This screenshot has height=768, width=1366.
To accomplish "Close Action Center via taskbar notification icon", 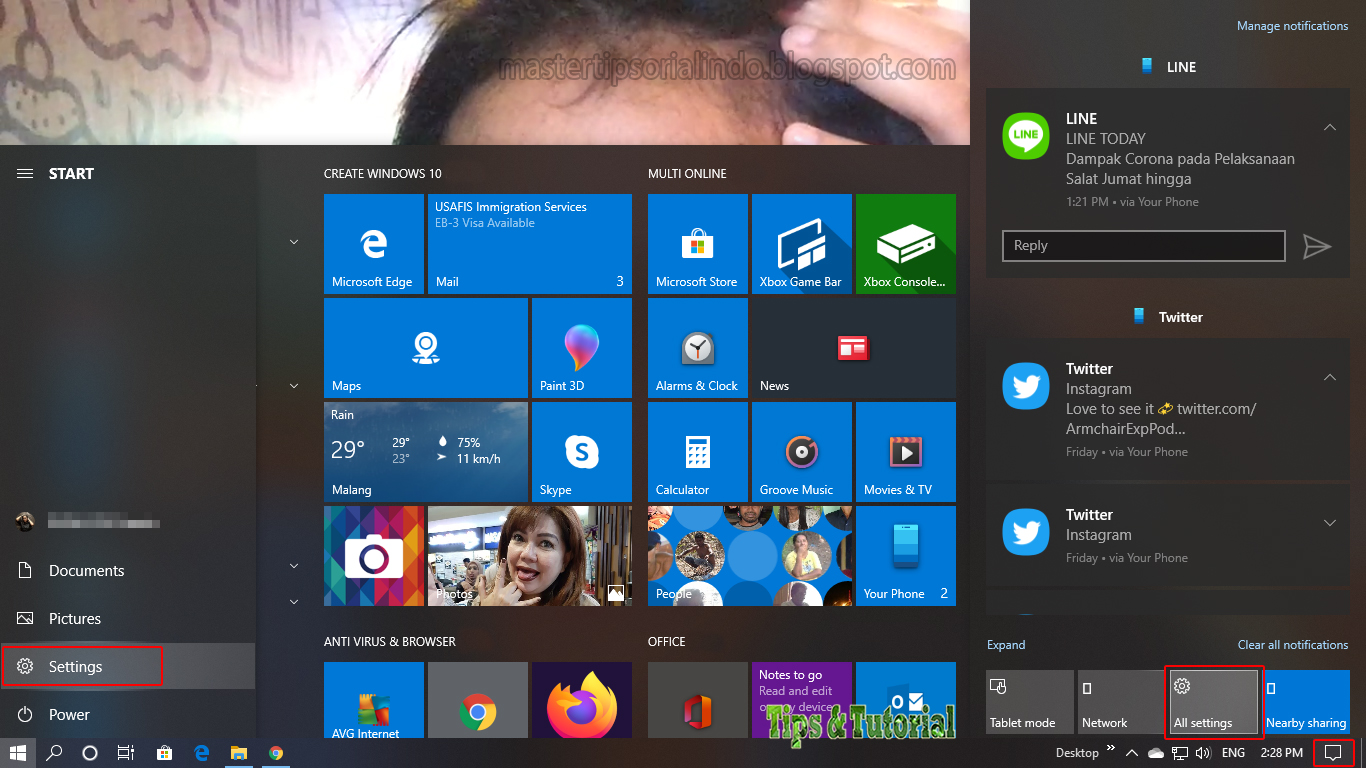I will (1333, 753).
